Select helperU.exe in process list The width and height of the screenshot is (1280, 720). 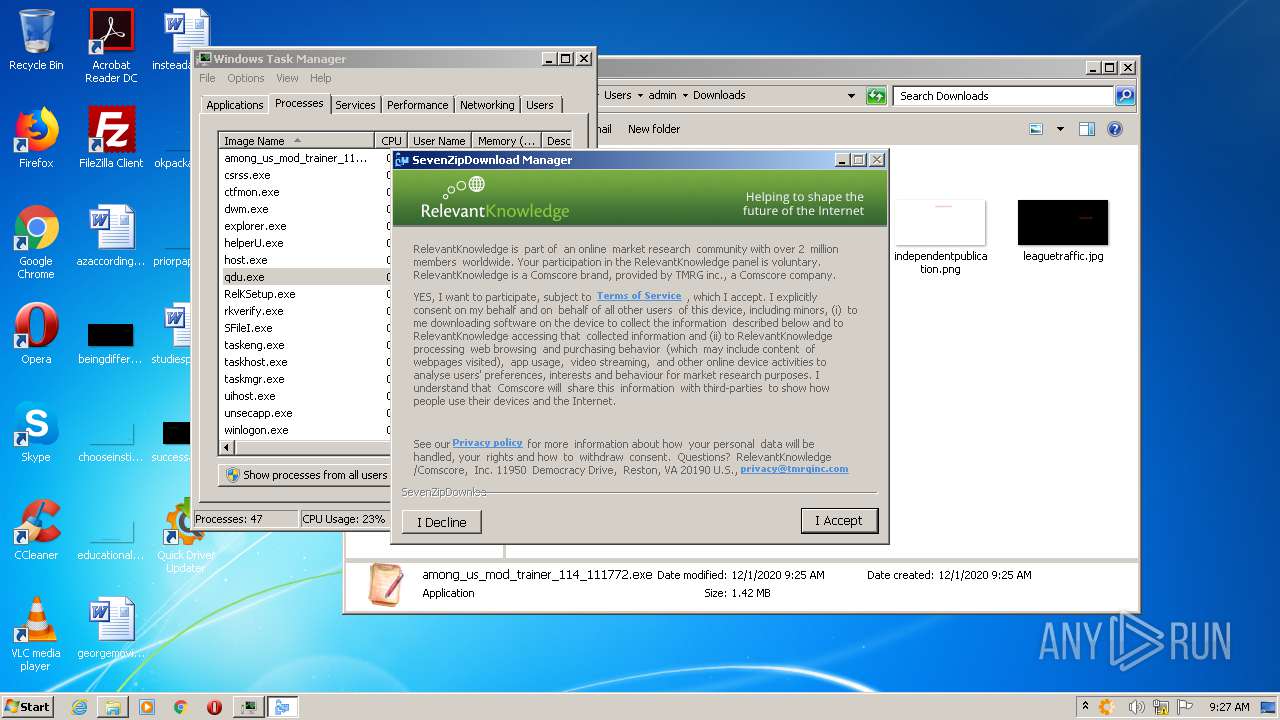tap(253, 243)
